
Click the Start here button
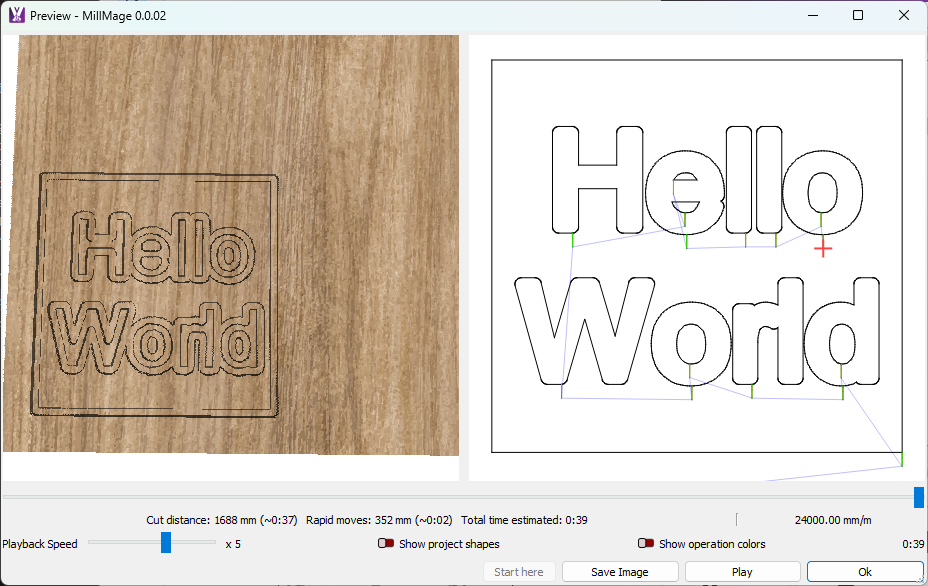(519, 572)
